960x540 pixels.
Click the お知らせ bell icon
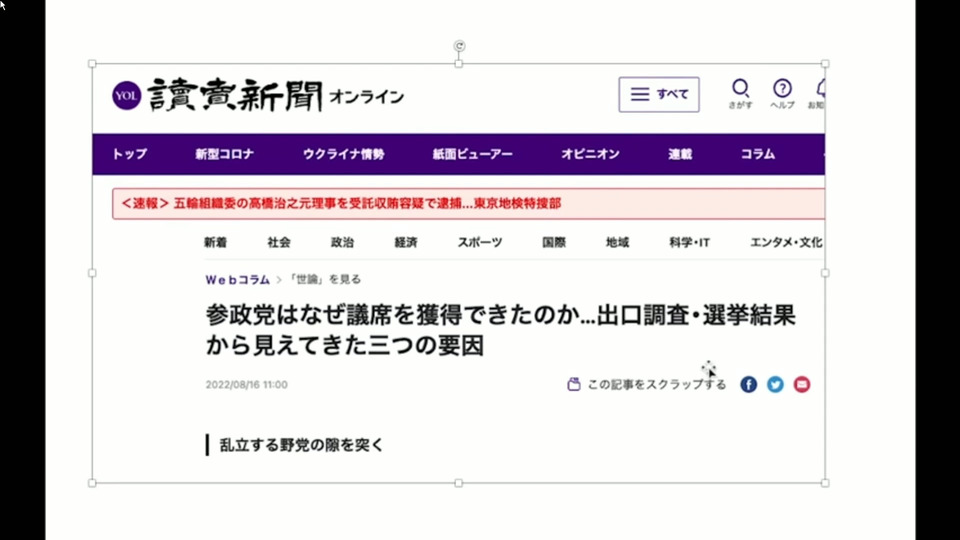click(818, 94)
